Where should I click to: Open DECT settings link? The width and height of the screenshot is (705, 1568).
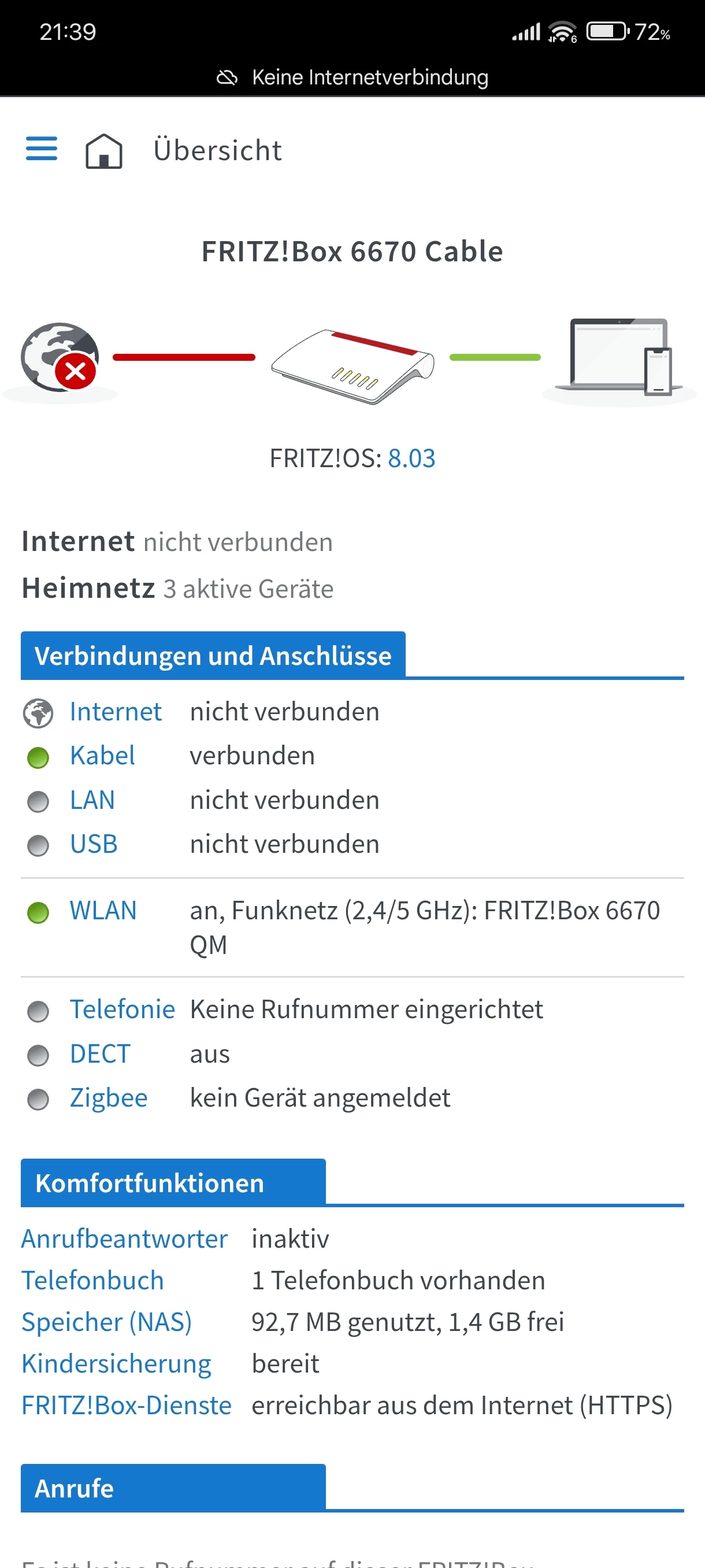(x=101, y=1053)
